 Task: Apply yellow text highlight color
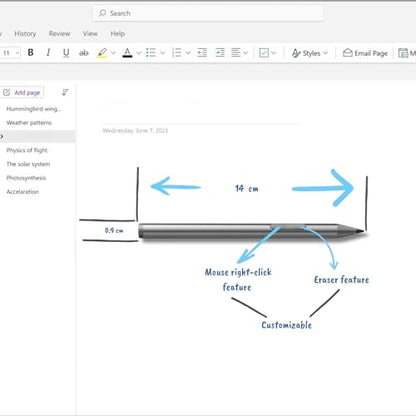click(102, 53)
